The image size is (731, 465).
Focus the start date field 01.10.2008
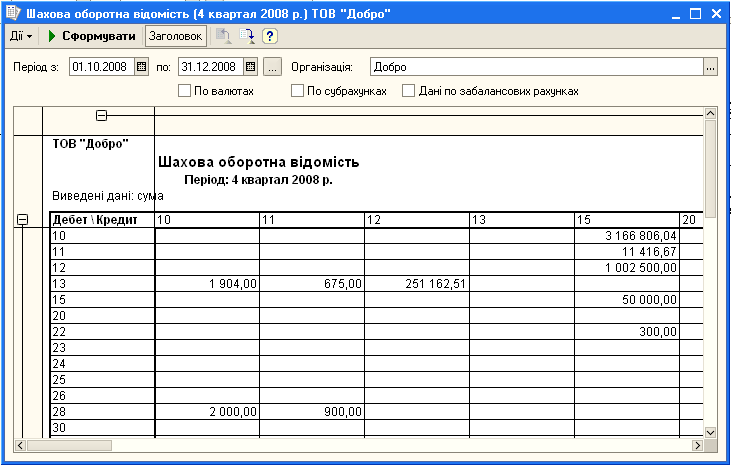[102, 67]
